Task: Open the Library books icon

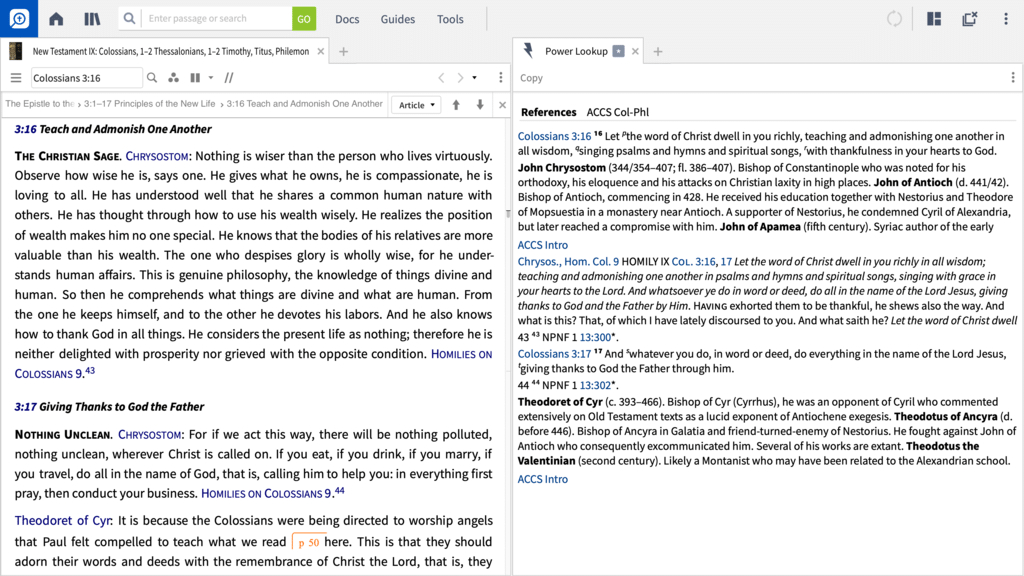Action: [92, 19]
